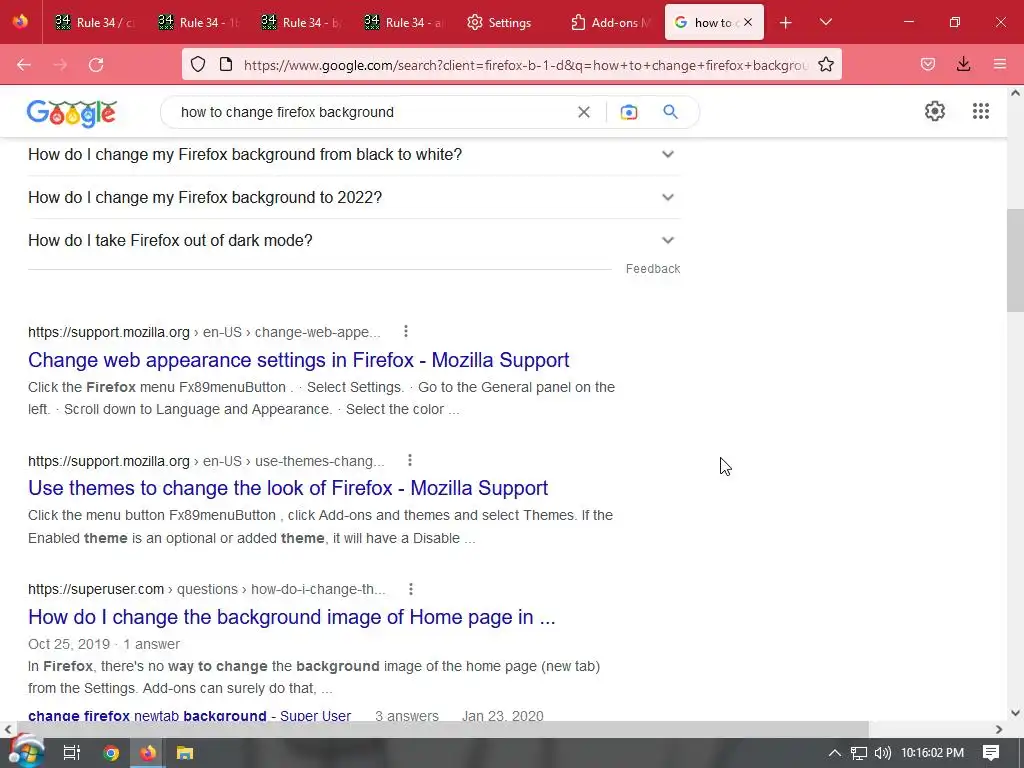
Task: Click the Google logo
Action: 72,113
